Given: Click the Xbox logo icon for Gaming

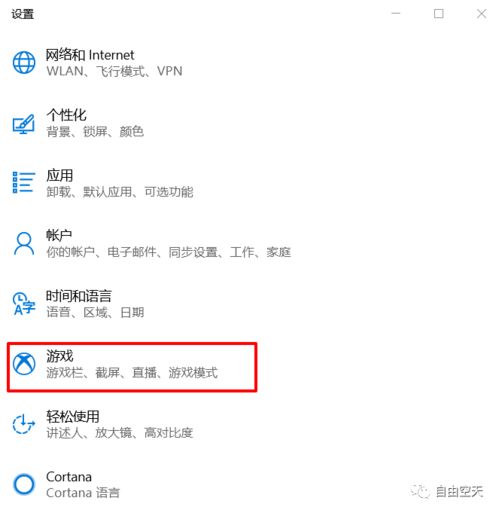Looking at the screenshot, I should tap(24, 364).
